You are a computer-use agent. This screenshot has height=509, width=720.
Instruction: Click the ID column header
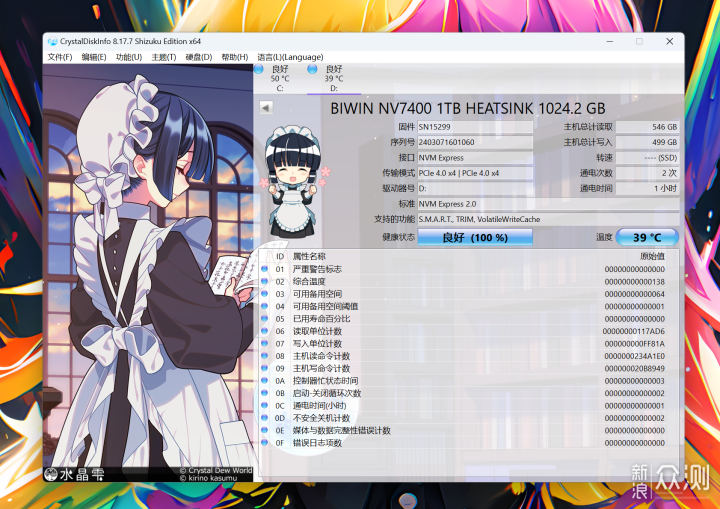[x=280, y=256]
